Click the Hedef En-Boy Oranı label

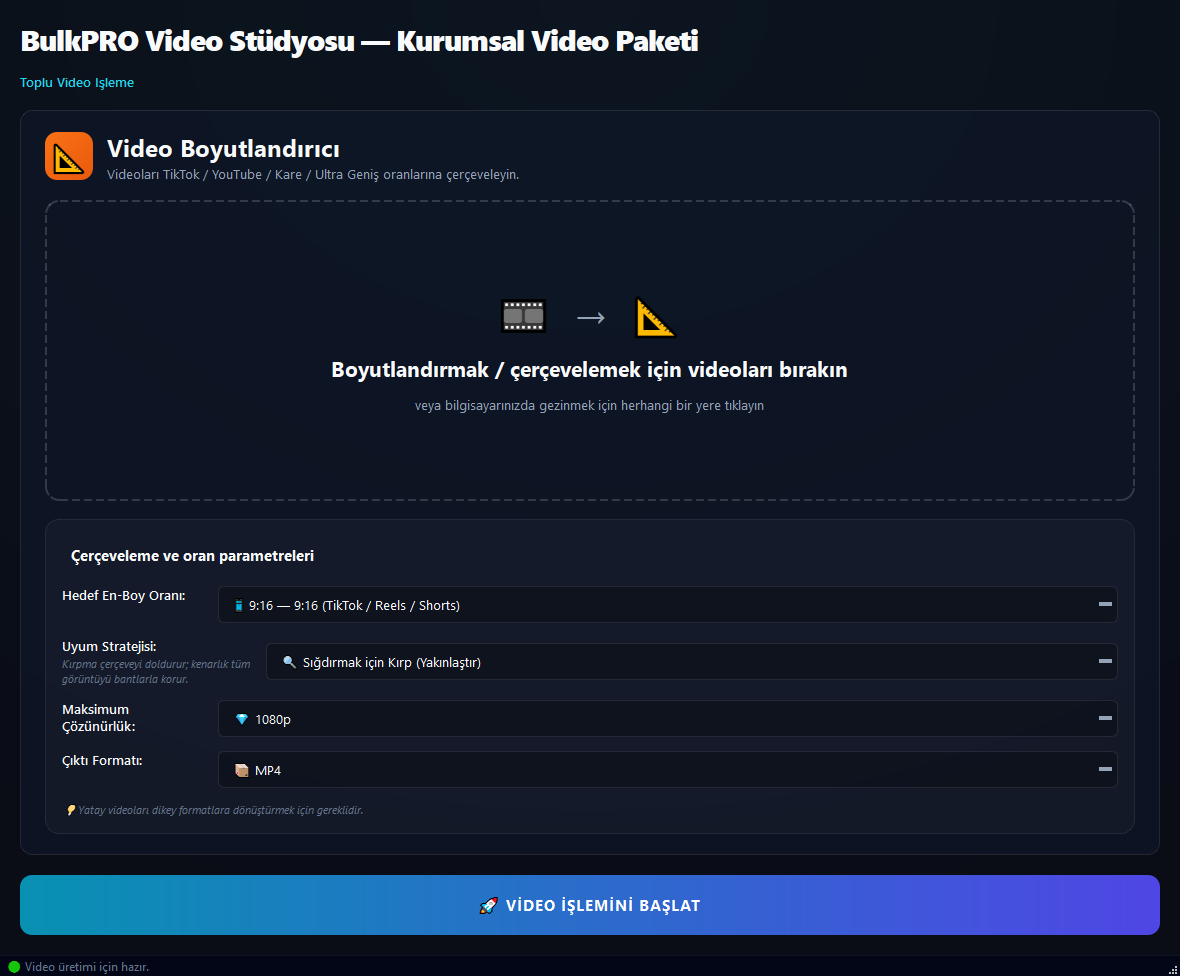[123, 595]
